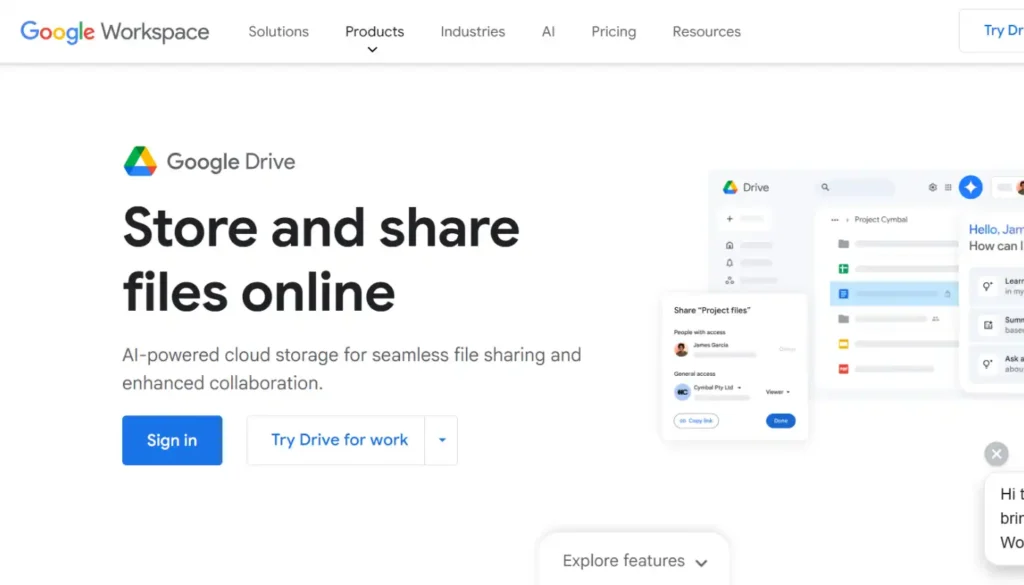Click the breadcrumb ellipsis before Project Cymbal
The height and width of the screenshot is (585, 1024).
(x=835, y=220)
